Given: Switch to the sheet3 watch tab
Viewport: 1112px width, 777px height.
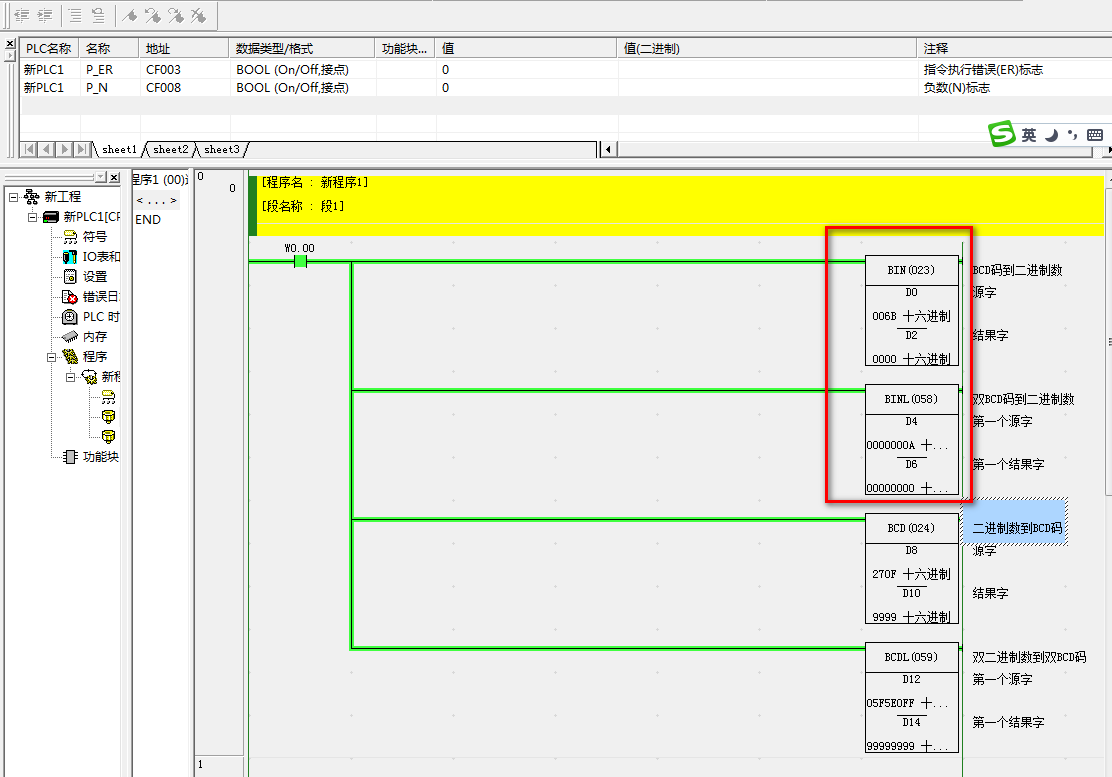Looking at the screenshot, I should pyautogui.click(x=221, y=150).
